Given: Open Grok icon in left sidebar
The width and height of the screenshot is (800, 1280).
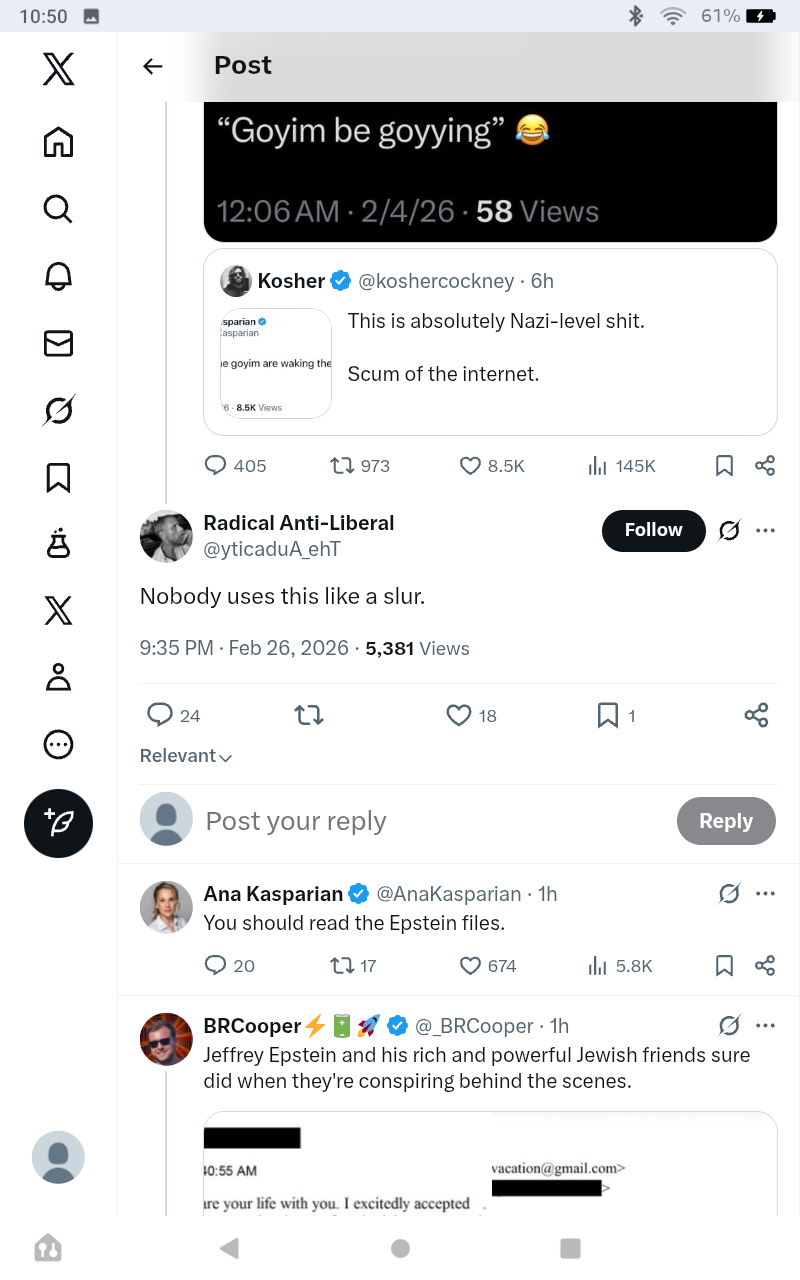Looking at the screenshot, I should pos(58,410).
